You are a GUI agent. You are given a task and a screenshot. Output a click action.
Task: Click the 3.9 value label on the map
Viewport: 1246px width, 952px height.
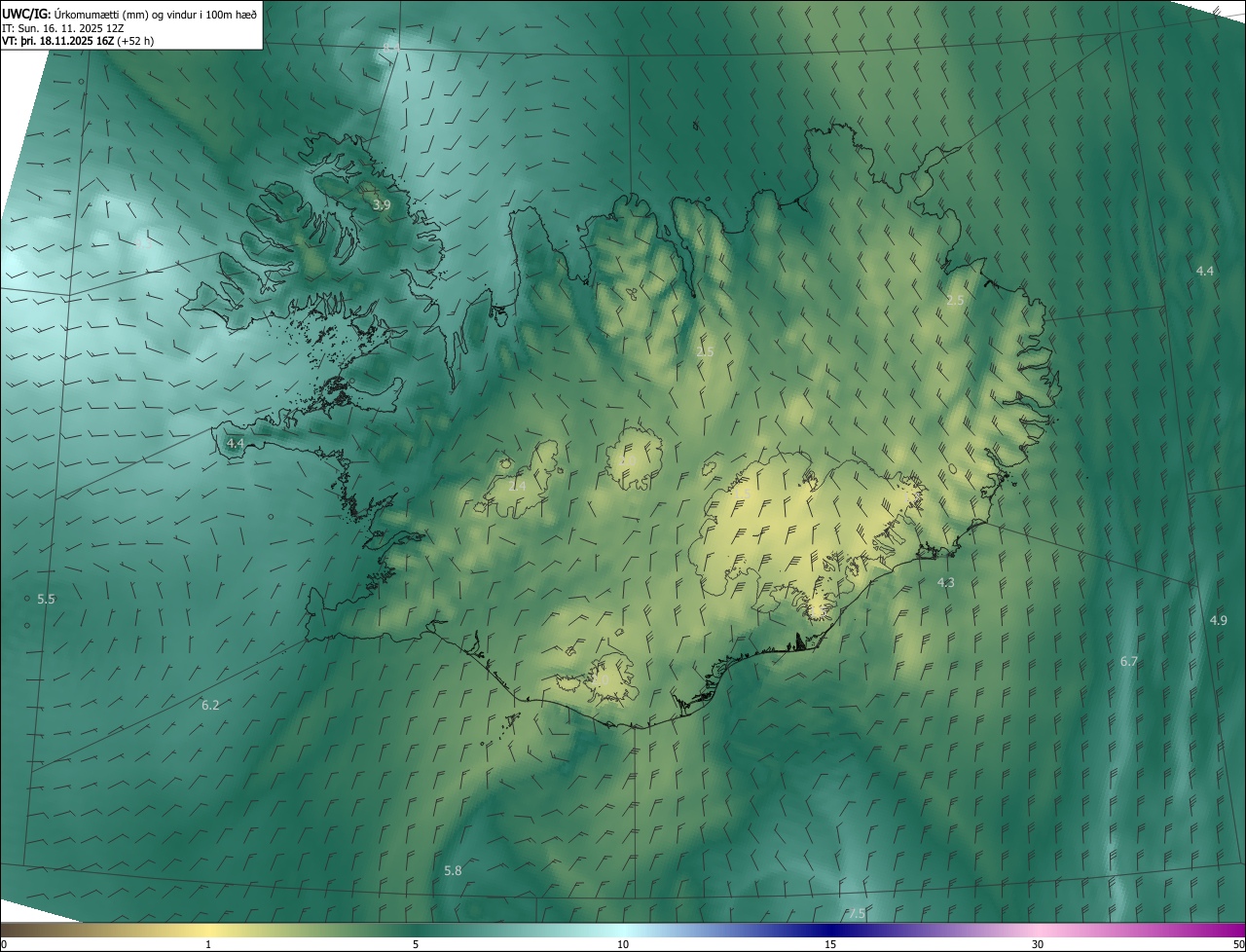[382, 205]
